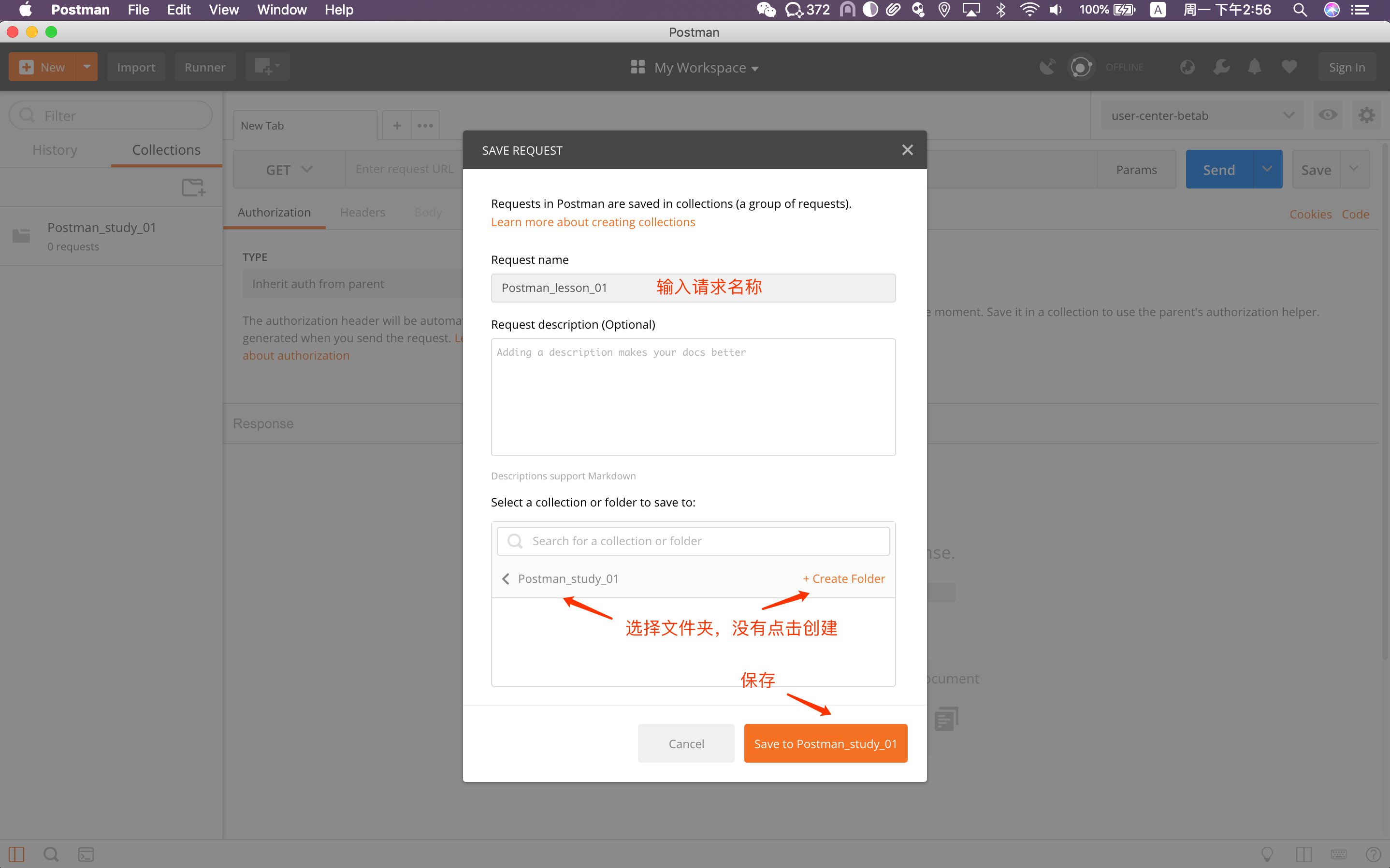Image resolution: width=1390 pixels, height=868 pixels.
Task: Open the My Workspace dropdown
Action: [695, 68]
